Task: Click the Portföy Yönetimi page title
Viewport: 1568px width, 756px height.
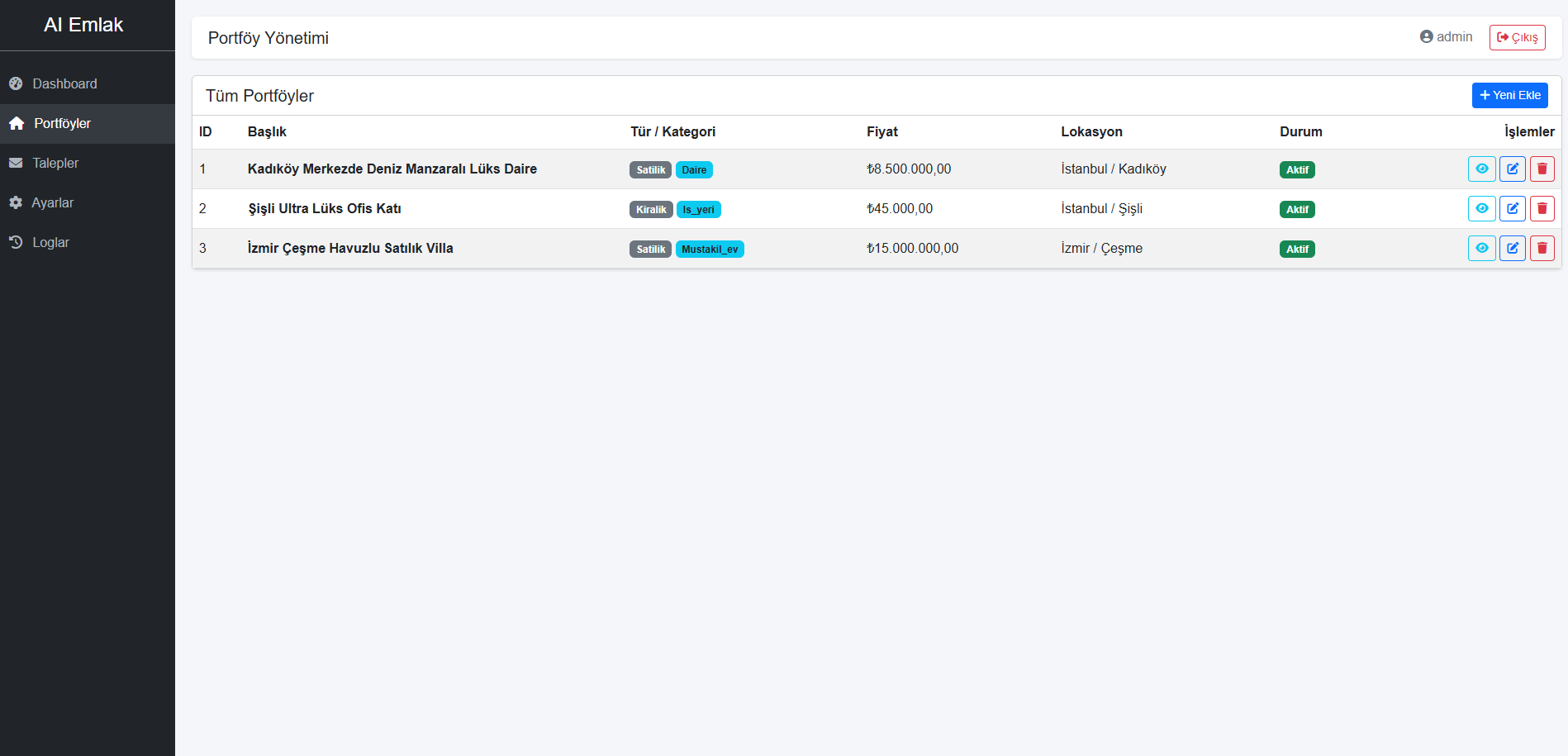Action: click(x=268, y=38)
